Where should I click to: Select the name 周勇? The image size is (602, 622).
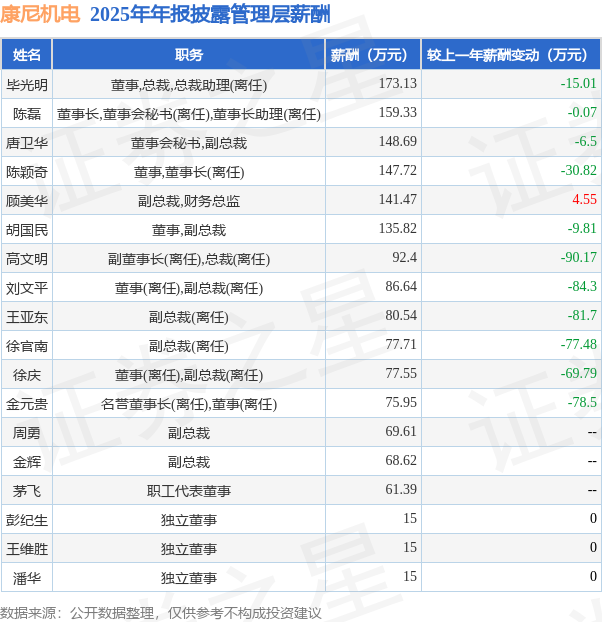point(27,433)
